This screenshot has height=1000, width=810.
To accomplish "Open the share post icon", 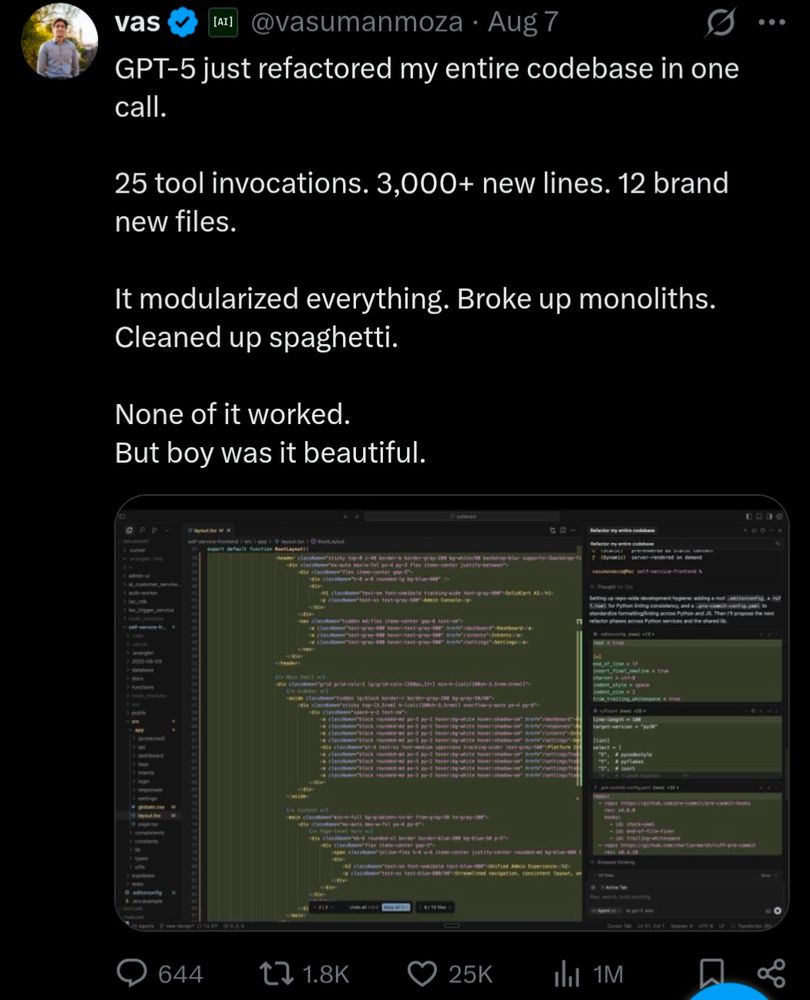I will pyautogui.click(x=771, y=973).
